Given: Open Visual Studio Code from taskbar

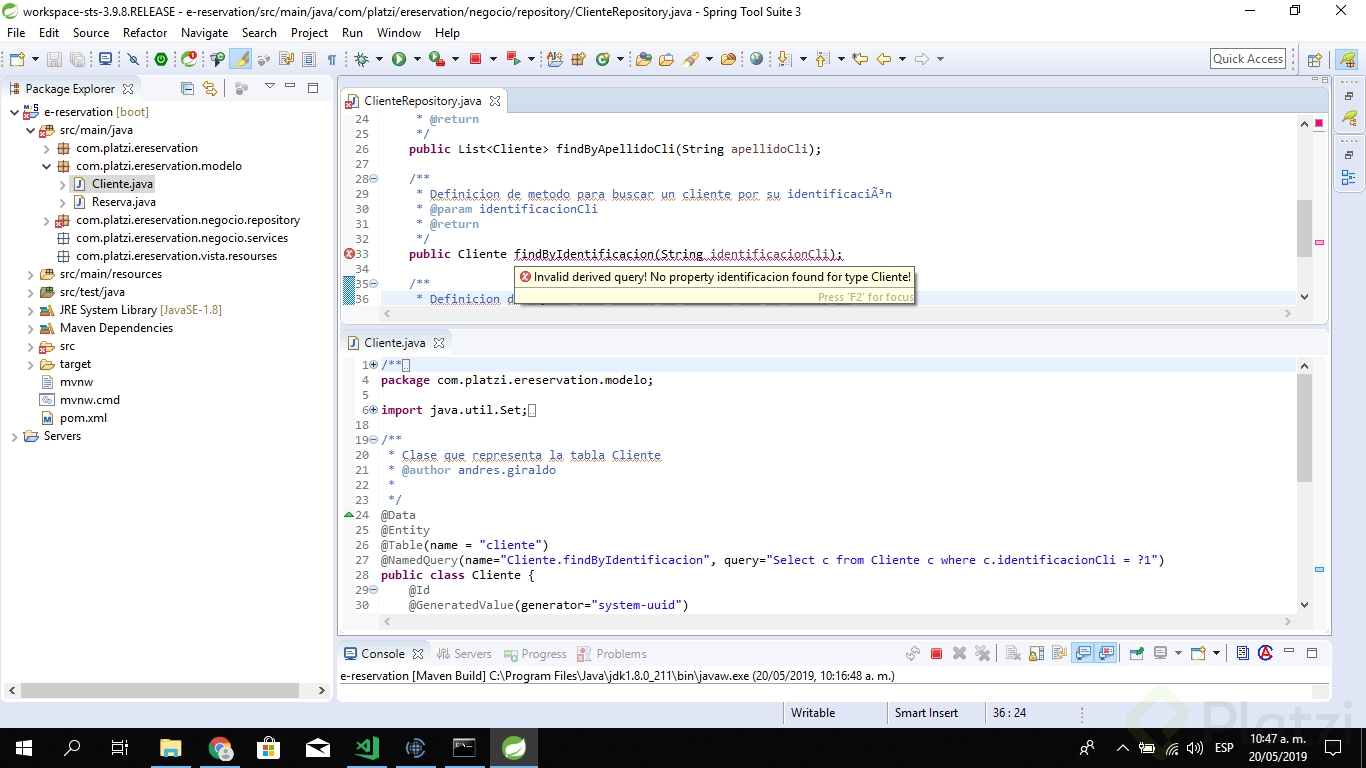Looking at the screenshot, I should coord(366,748).
